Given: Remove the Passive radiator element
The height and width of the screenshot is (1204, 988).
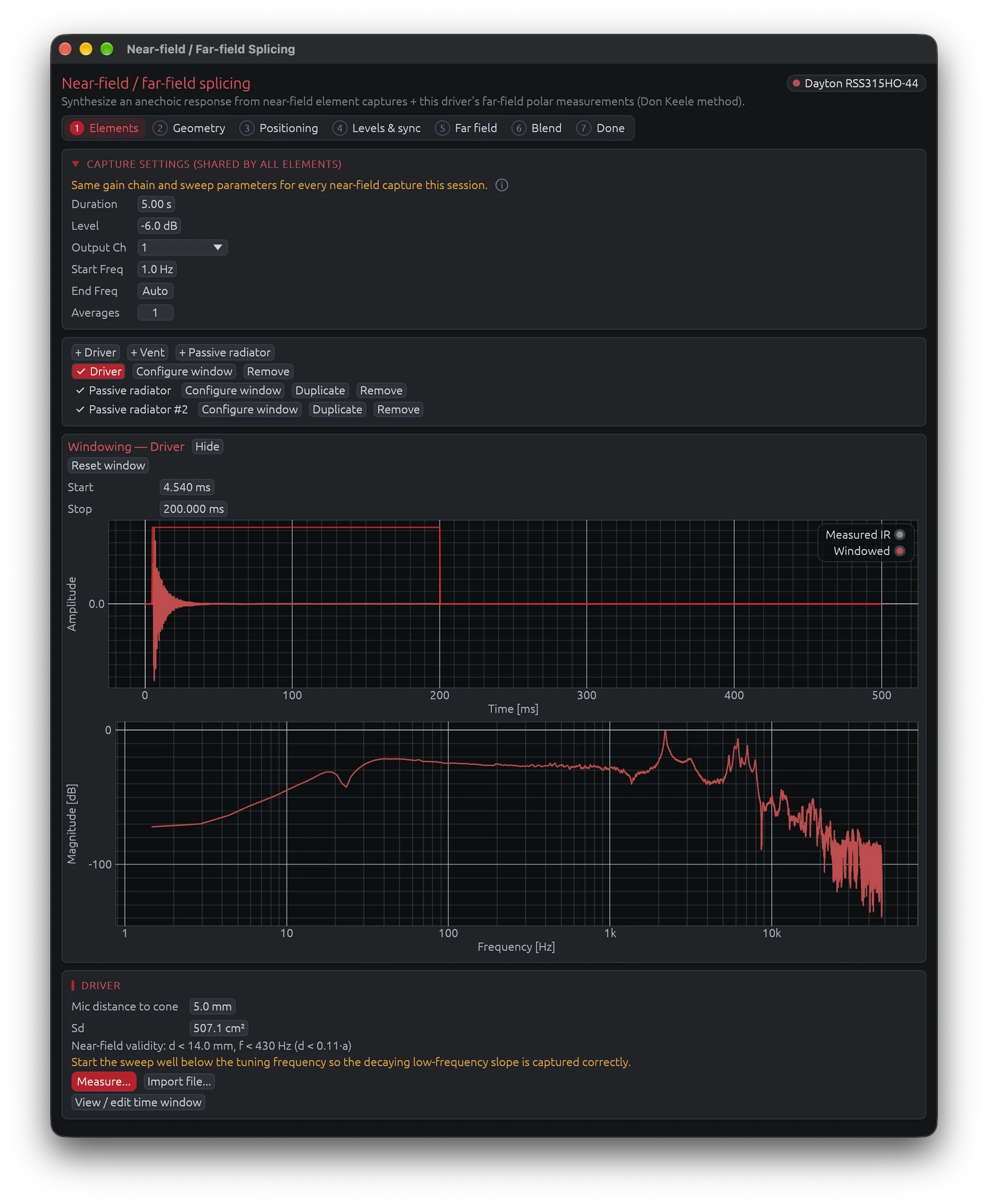Looking at the screenshot, I should tap(381, 391).
